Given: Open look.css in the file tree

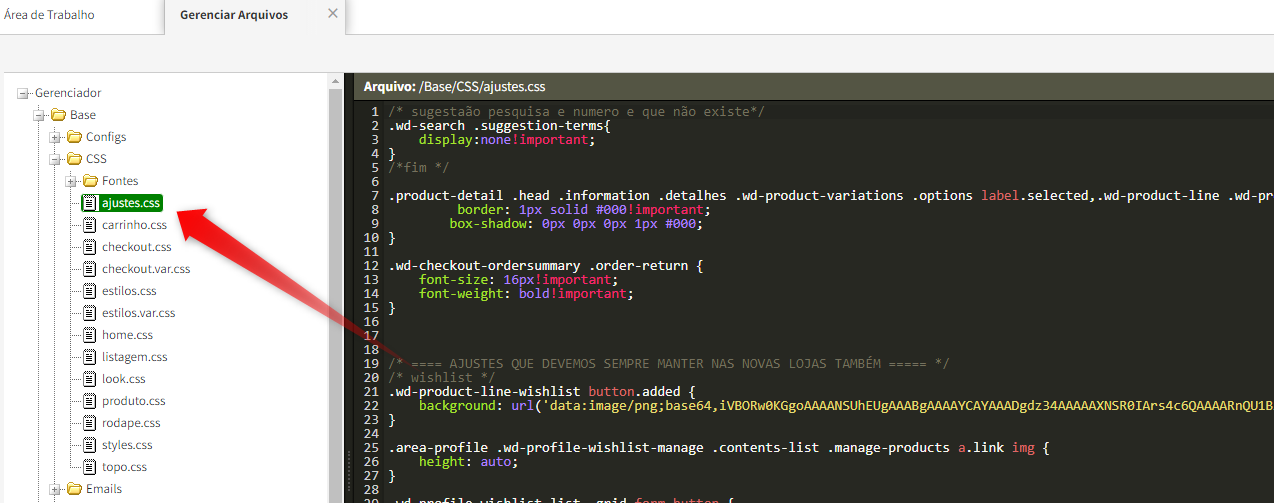Looking at the screenshot, I should (124, 379).
